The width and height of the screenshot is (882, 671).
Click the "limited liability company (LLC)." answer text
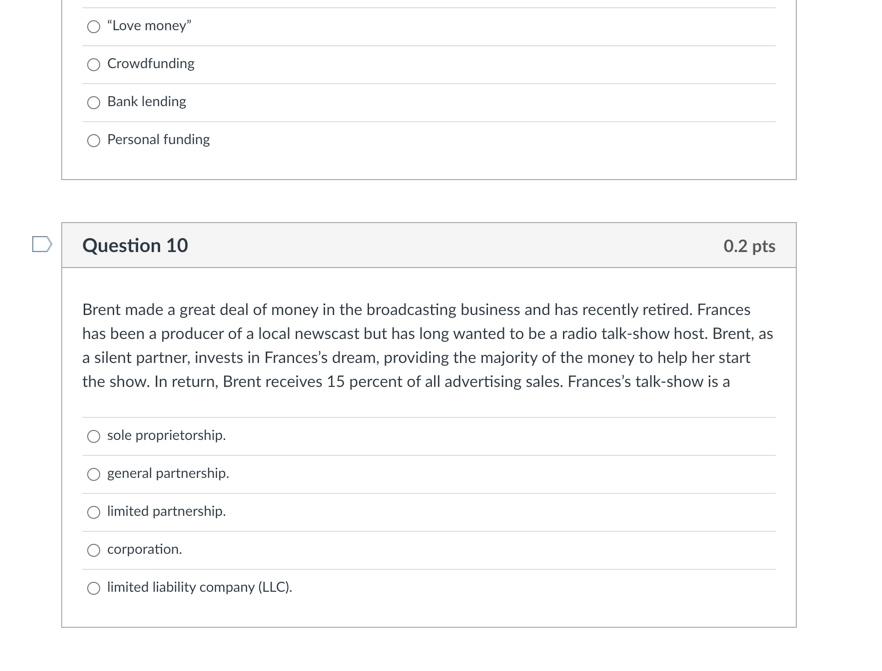click(199, 587)
